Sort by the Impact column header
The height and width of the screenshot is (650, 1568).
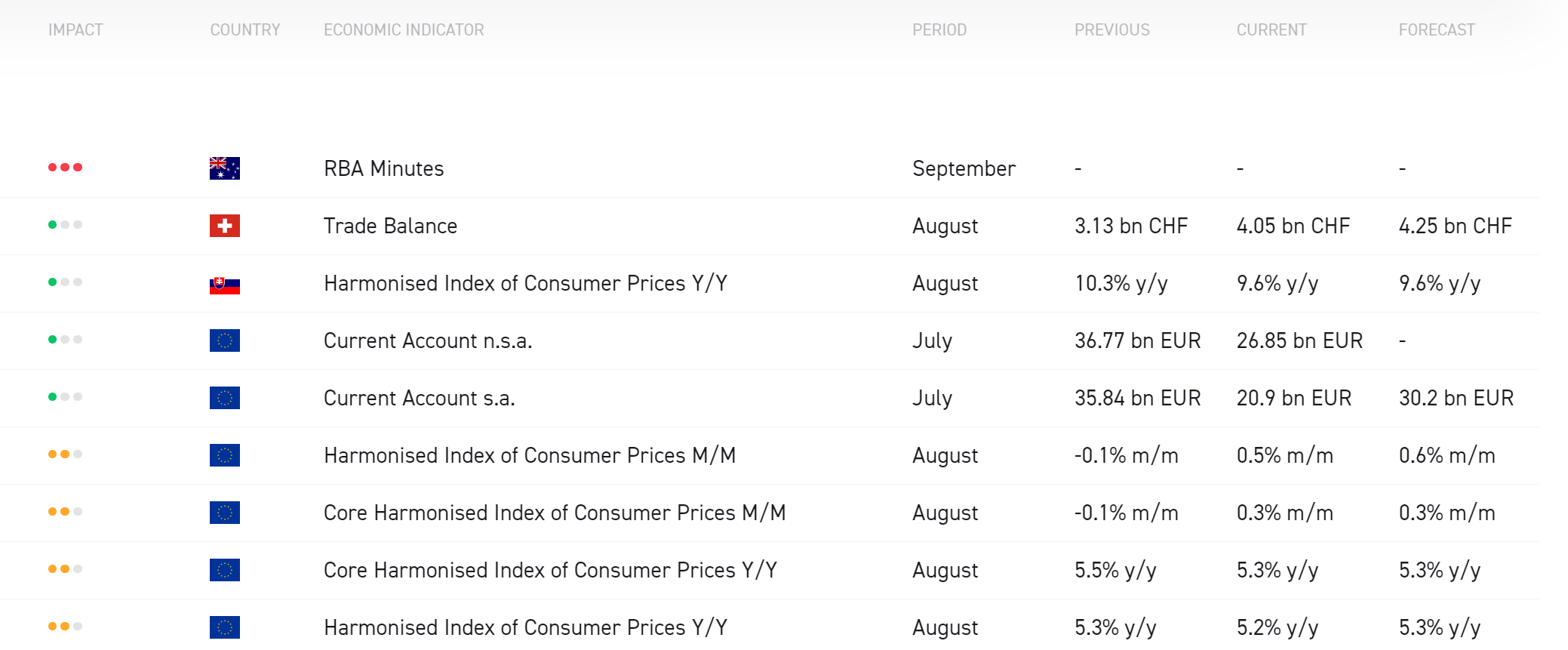pos(75,30)
